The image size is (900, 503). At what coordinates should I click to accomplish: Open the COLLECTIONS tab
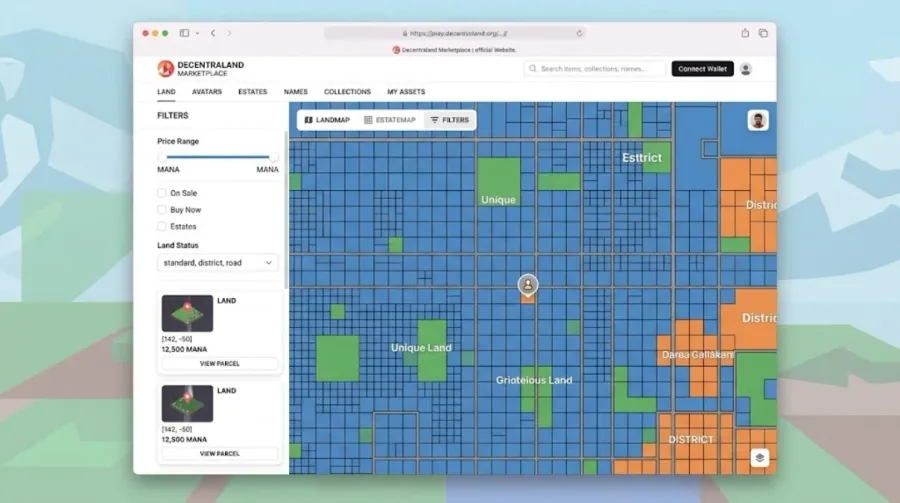tap(347, 92)
